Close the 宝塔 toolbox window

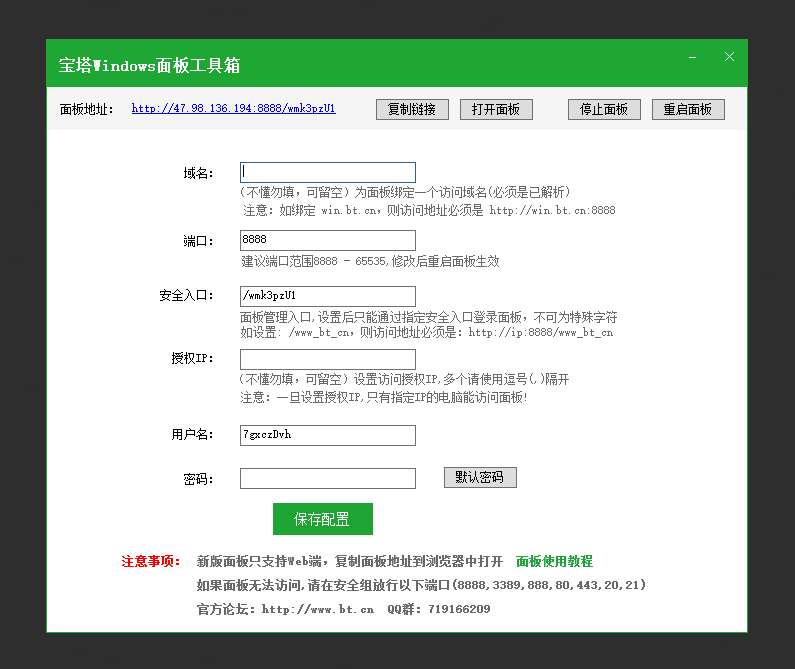point(729,57)
